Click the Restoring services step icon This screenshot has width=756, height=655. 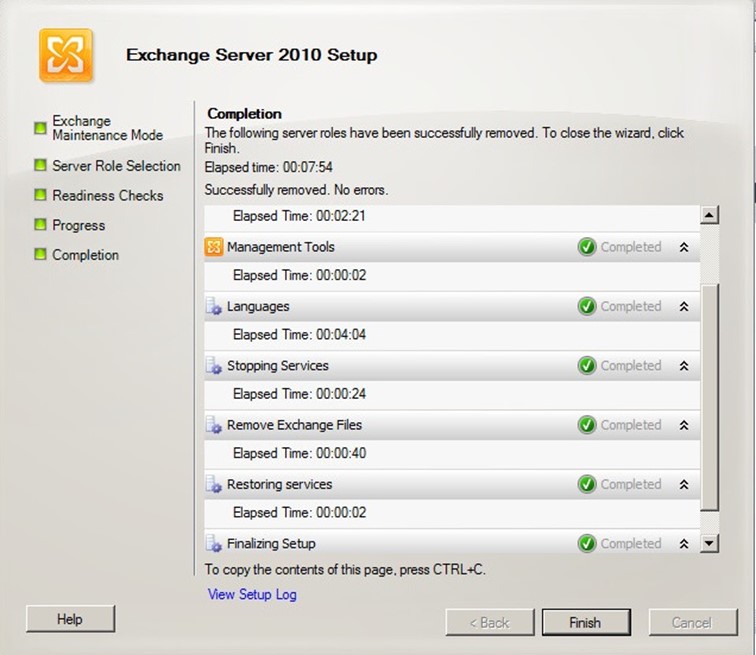214,485
